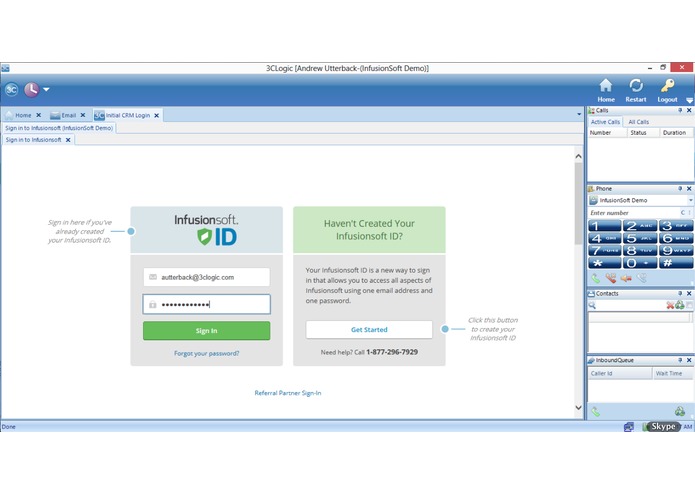Click the green phone icon in InboundQueue
The width and height of the screenshot is (695, 494).
click(x=596, y=412)
